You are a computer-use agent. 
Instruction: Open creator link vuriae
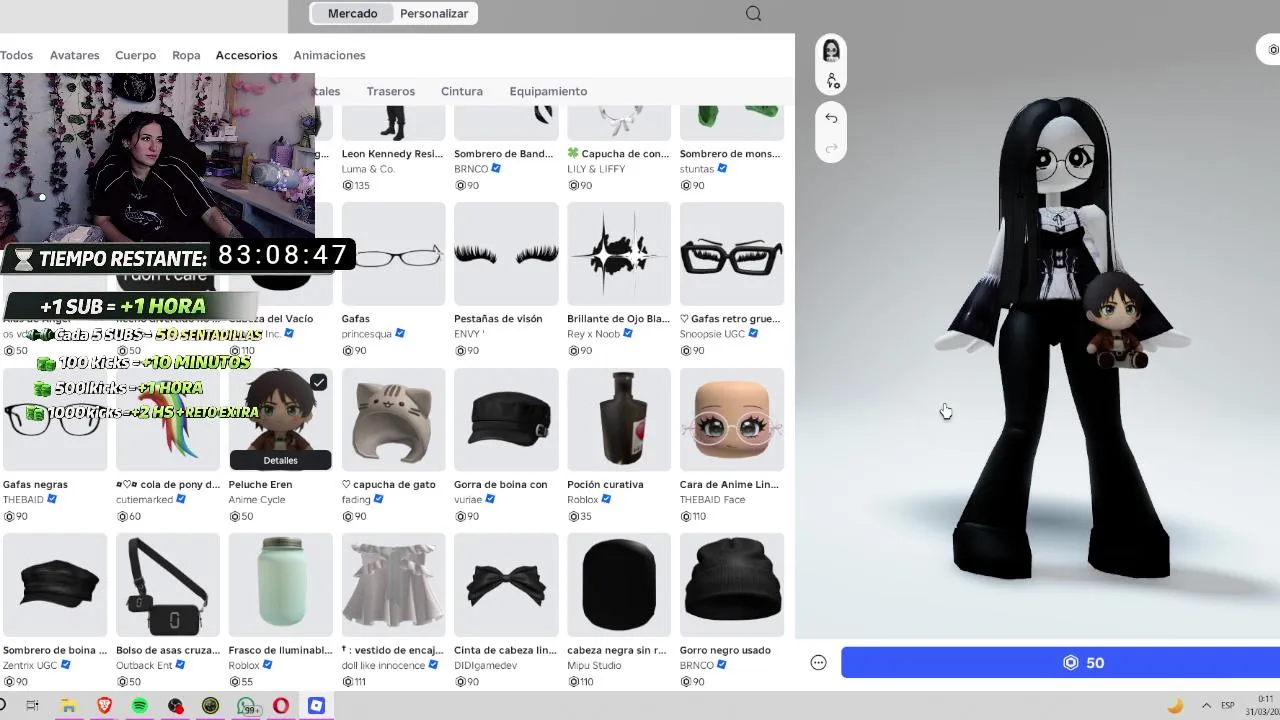(x=470, y=499)
